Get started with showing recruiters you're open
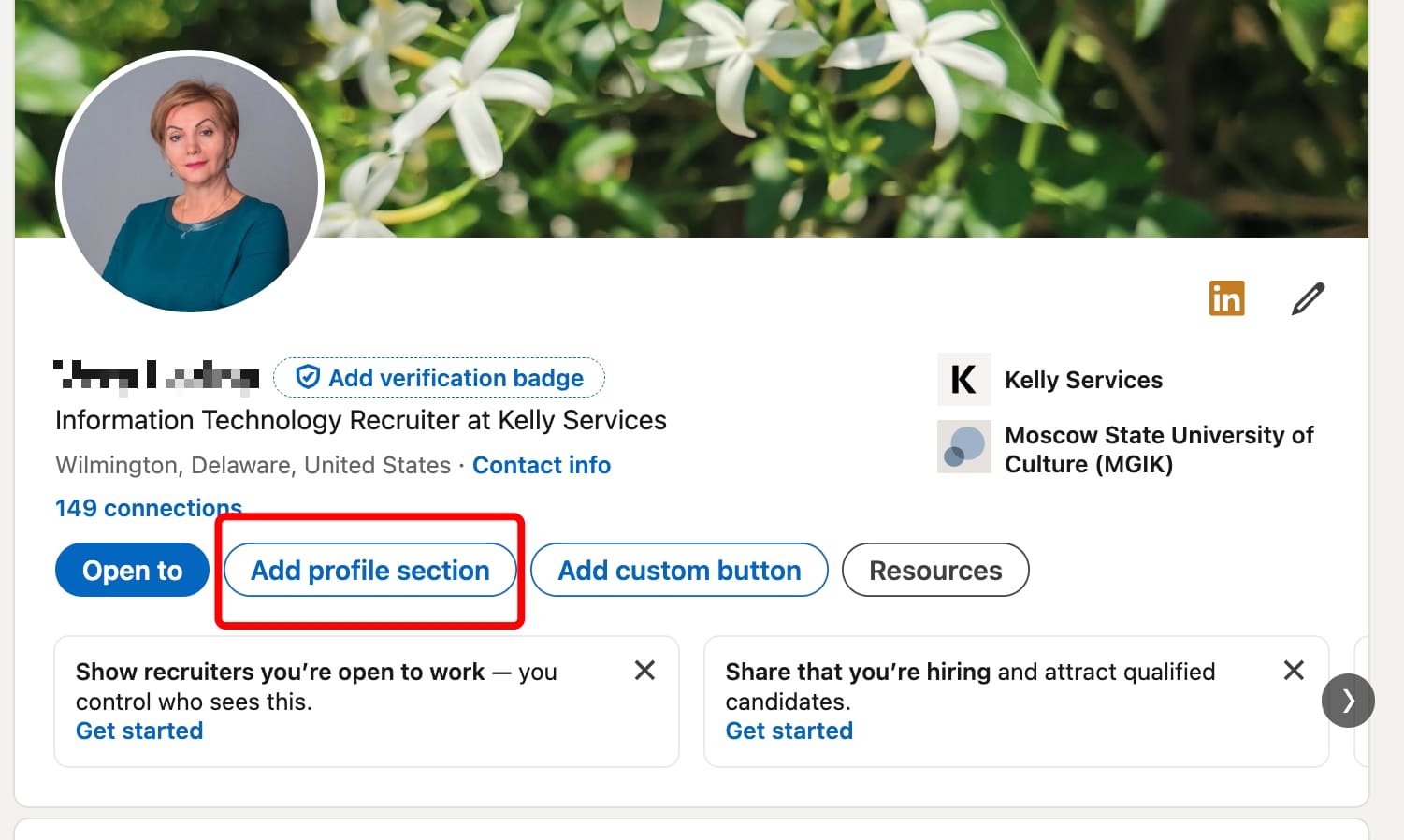The width and height of the screenshot is (1404, 840). coord(138,731)
